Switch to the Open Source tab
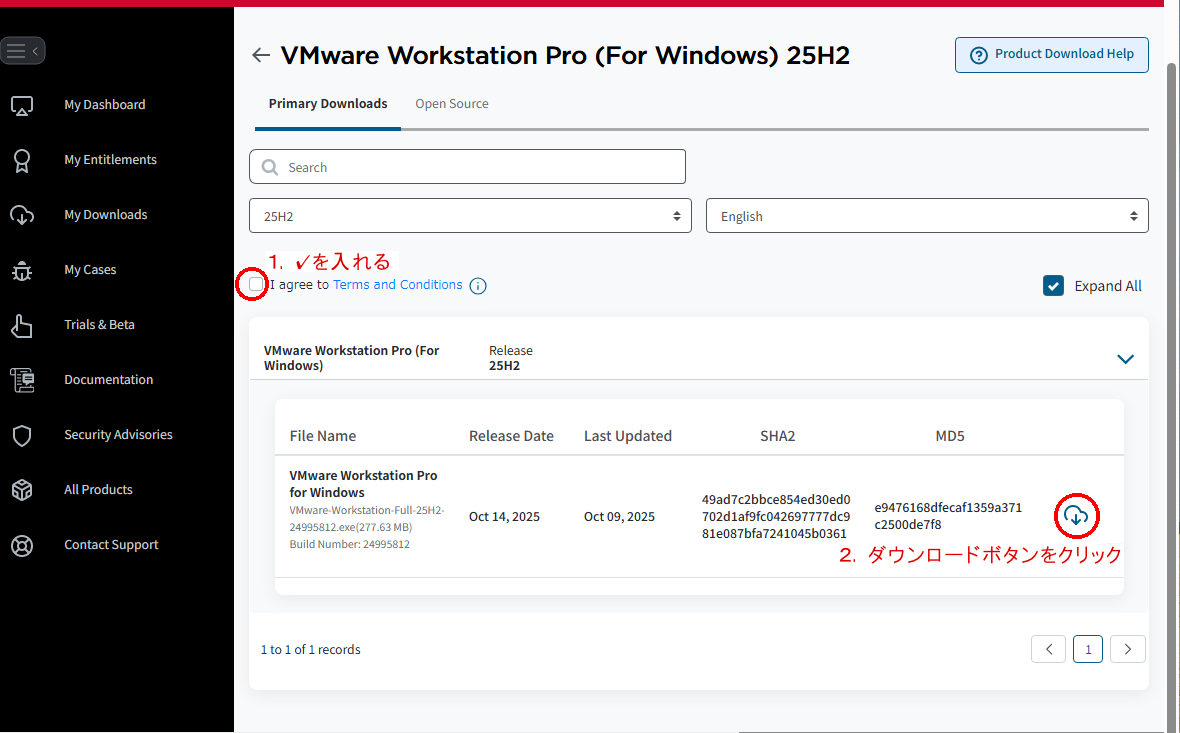This screenshot has height=733, width=1180. (452, 104)
